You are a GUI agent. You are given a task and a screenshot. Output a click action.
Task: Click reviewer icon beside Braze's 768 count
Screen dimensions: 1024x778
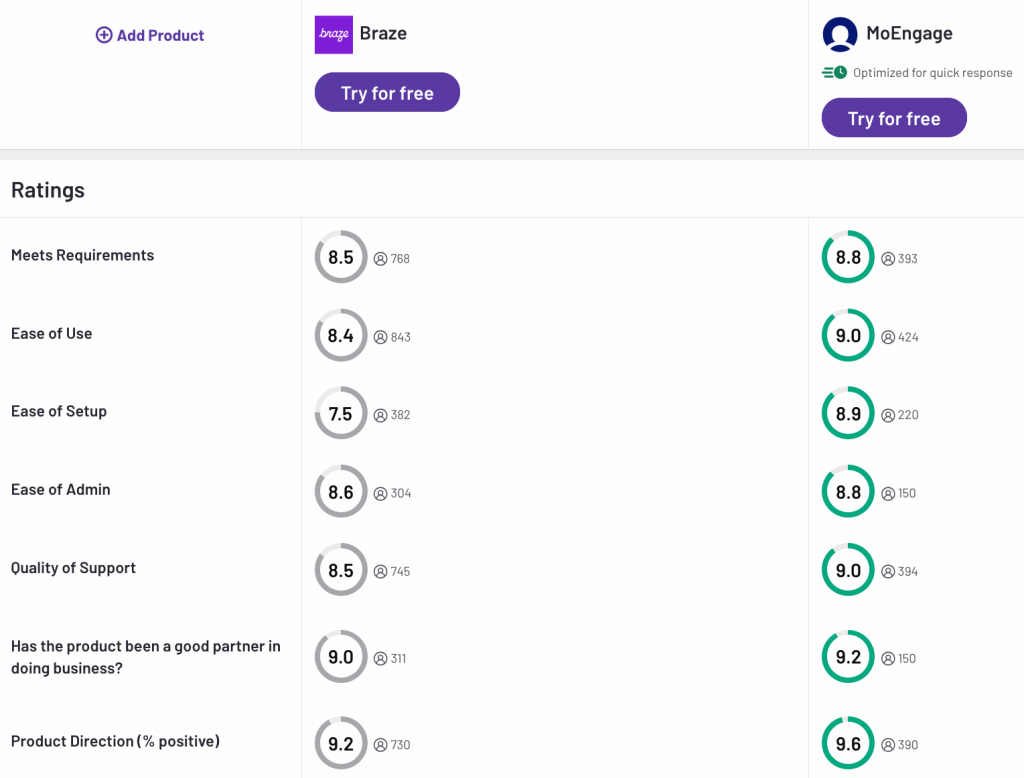coord(381,259)
